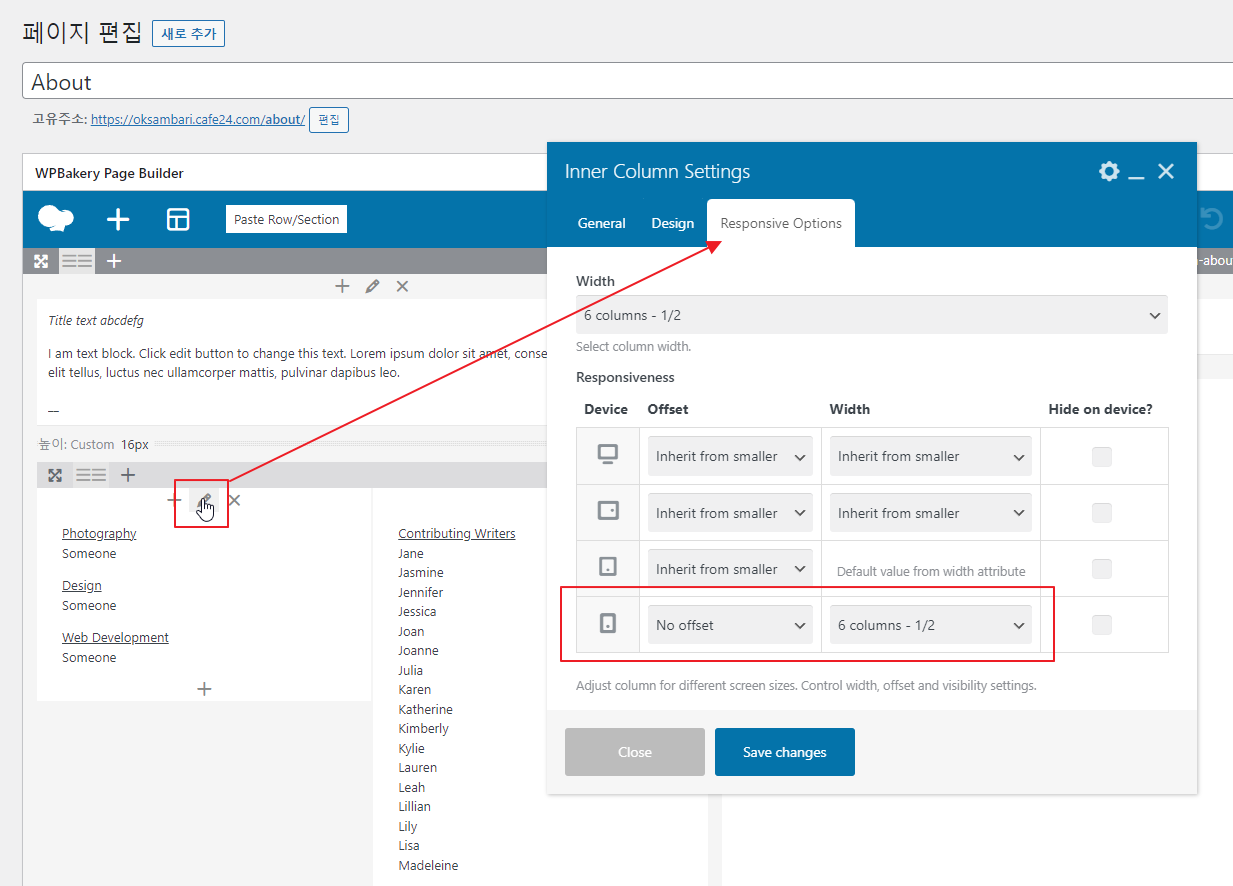Switch to the General tab
The image size is (1233, 886).
coord(602,223)
